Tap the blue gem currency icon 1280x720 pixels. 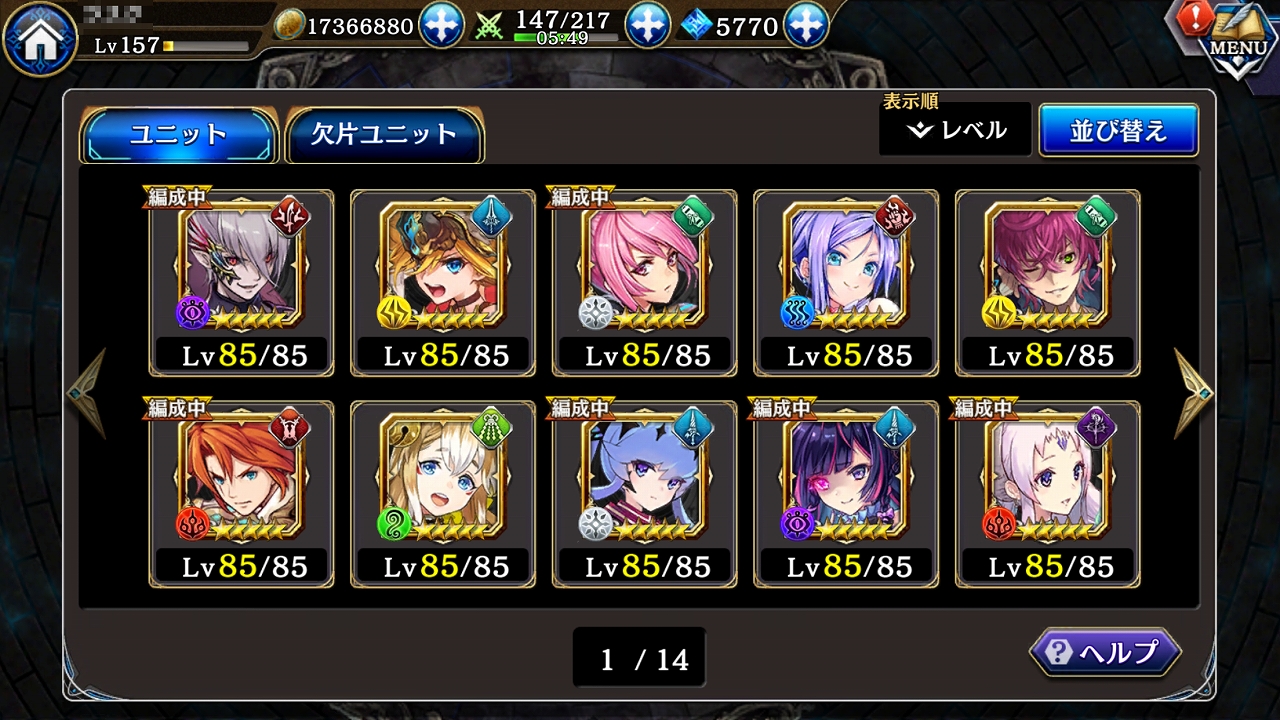(x=697, y=25)
